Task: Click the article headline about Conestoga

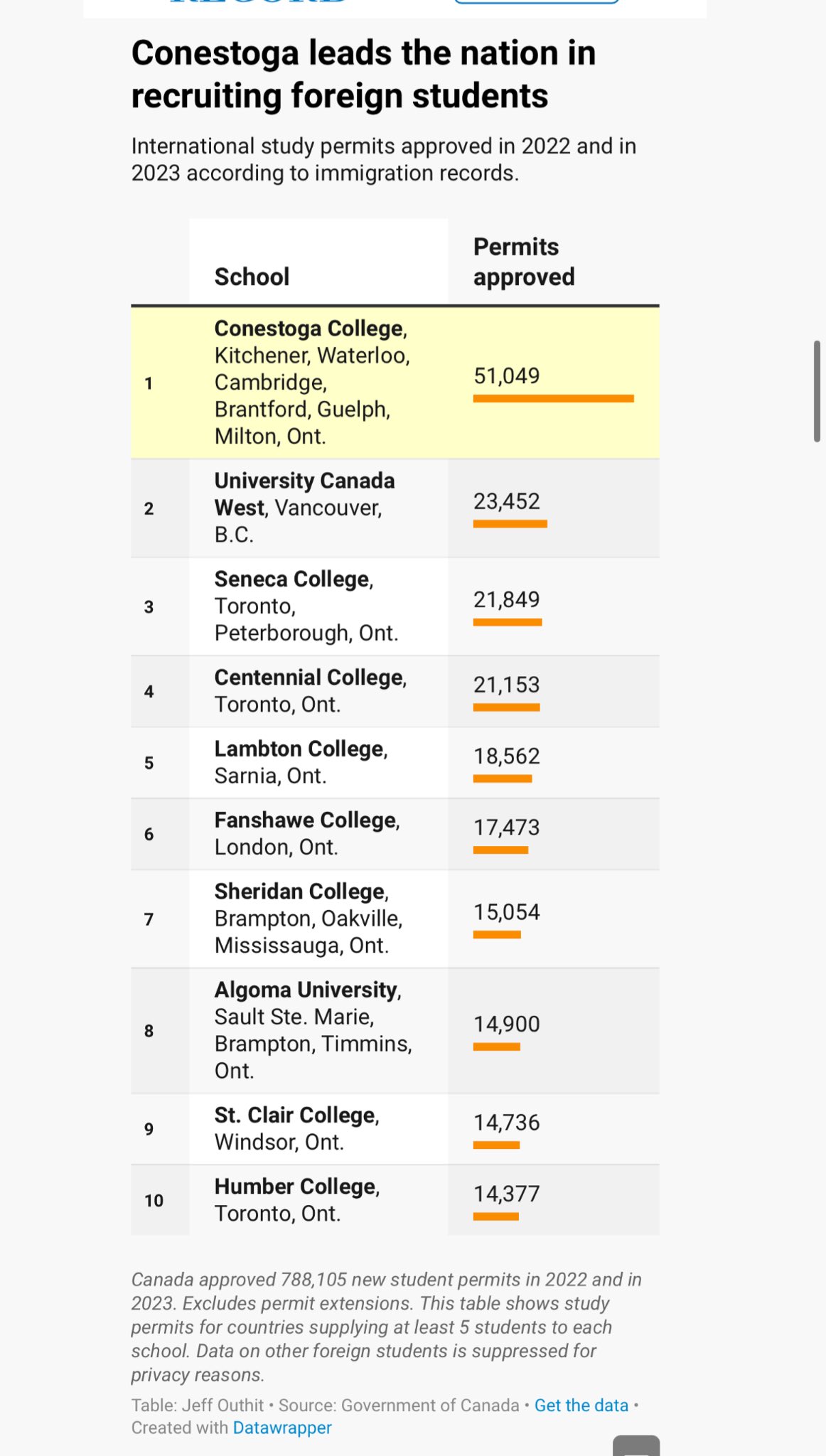Action: (363, 74)
